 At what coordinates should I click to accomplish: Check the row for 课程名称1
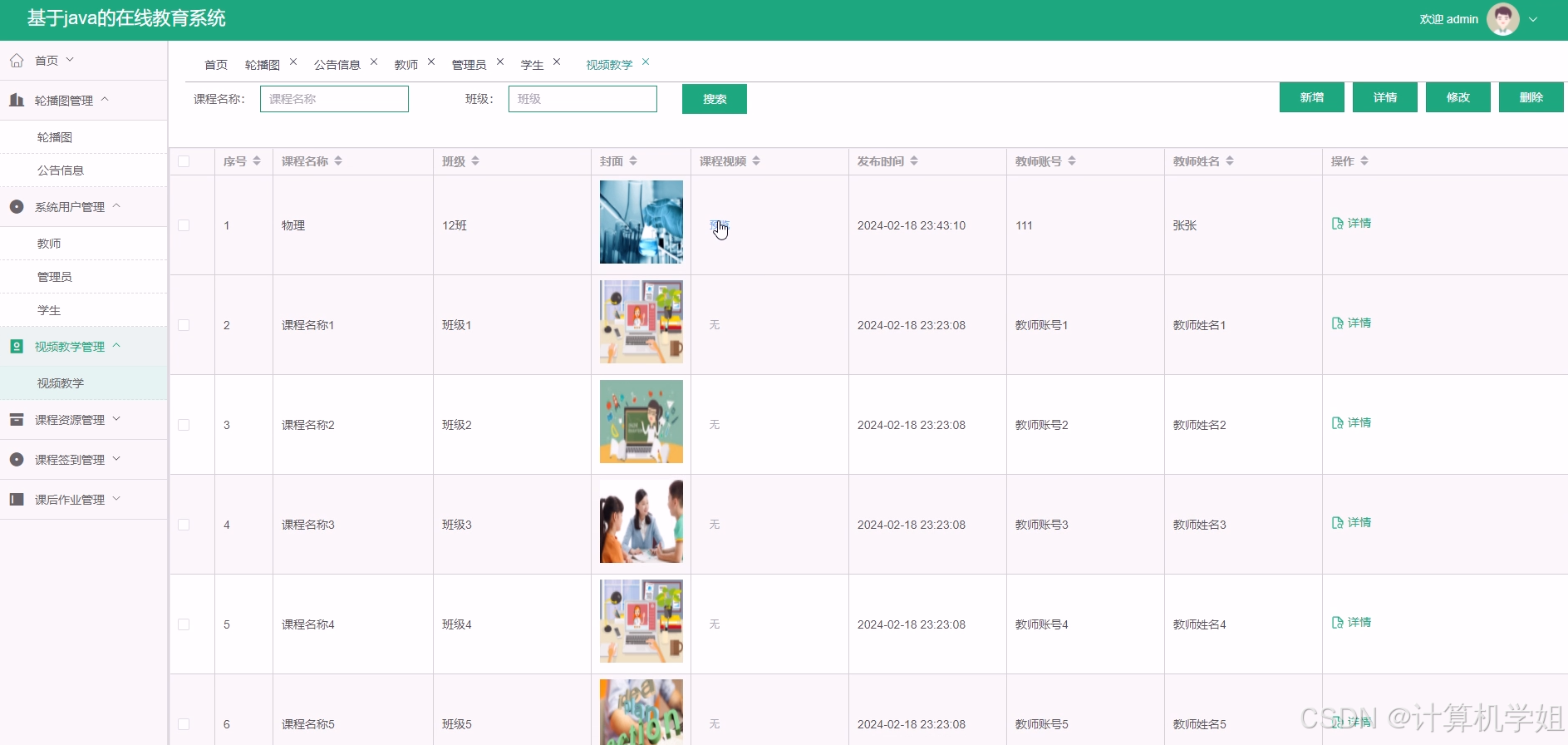(184, 325)
